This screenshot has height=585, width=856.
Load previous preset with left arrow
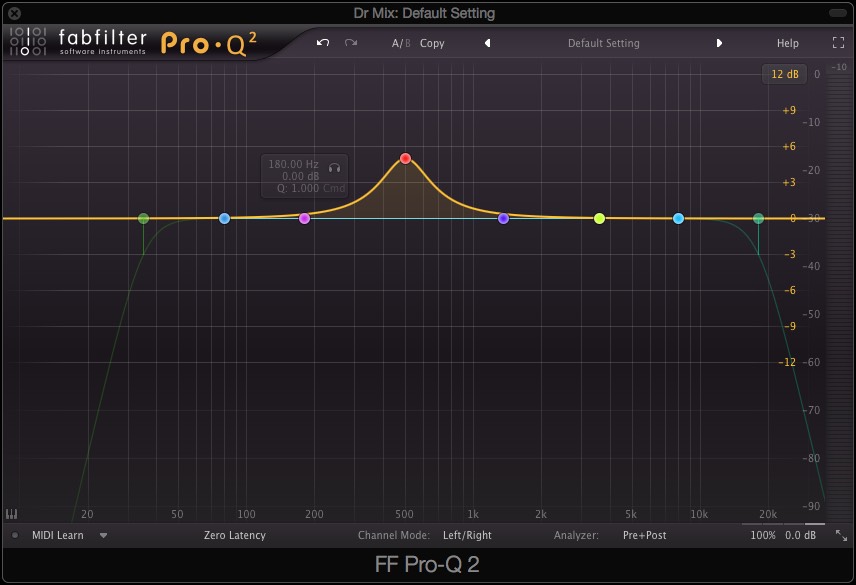click(488, 43)
